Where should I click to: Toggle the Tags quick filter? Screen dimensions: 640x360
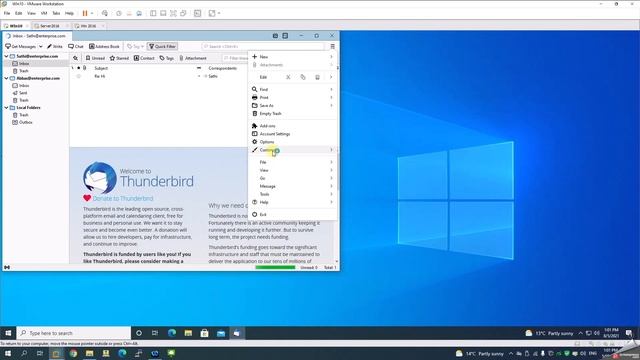click(x=167, y=58)
